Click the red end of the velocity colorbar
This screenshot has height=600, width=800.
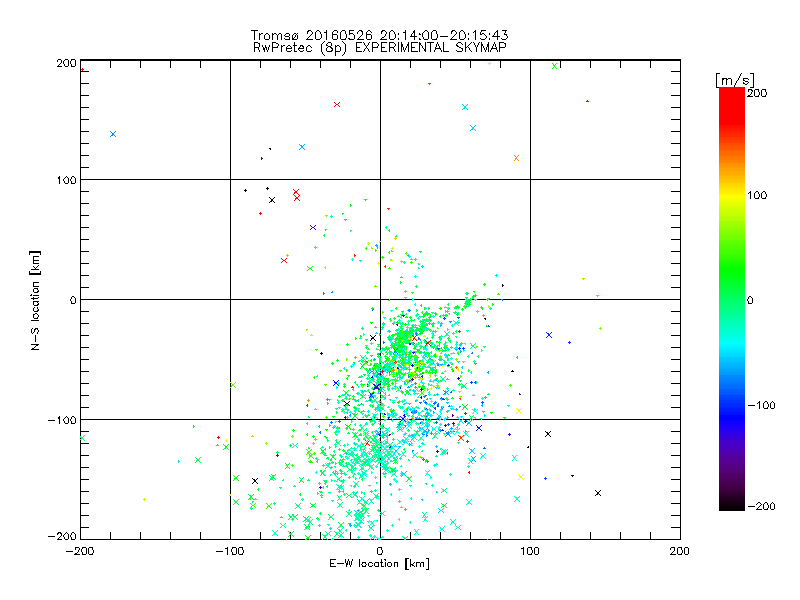point(731,96)
